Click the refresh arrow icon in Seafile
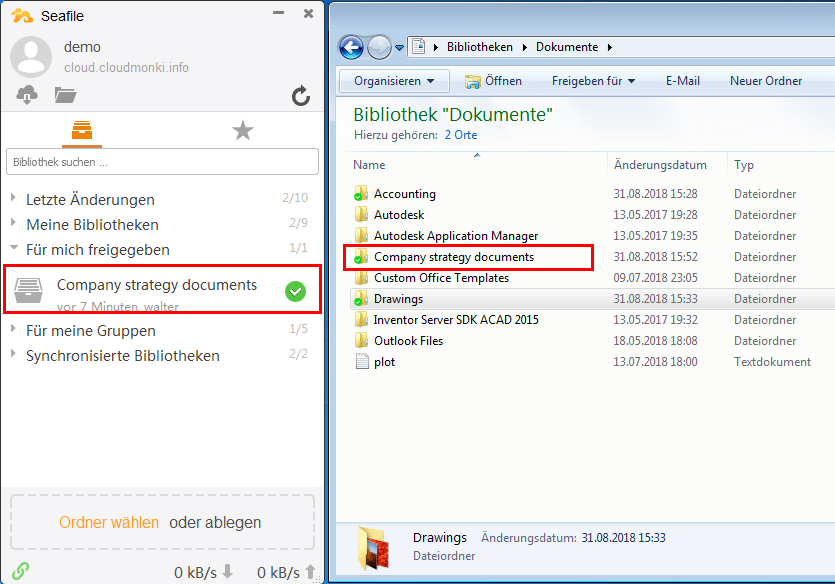 point(300,96)
